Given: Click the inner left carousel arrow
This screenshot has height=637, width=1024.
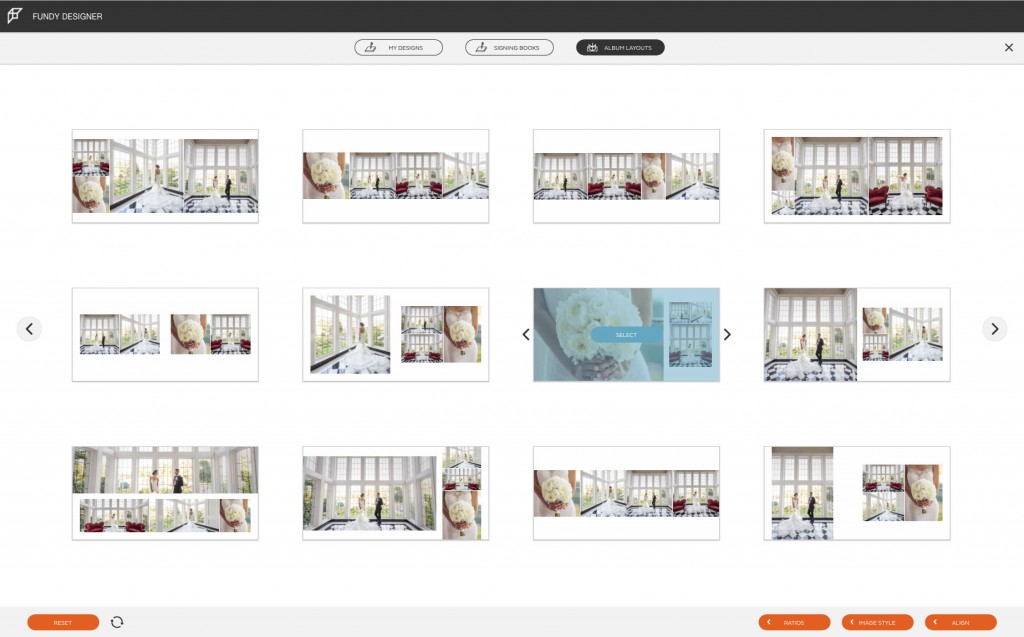Looking at the screenshot, I should pos(526,334).
